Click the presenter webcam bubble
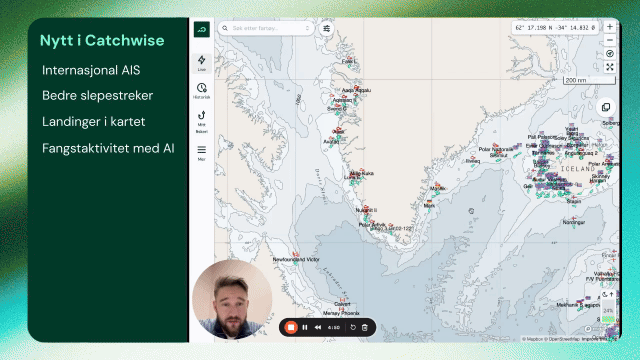Viewport: 640px width, 360px height. (232, 299)
